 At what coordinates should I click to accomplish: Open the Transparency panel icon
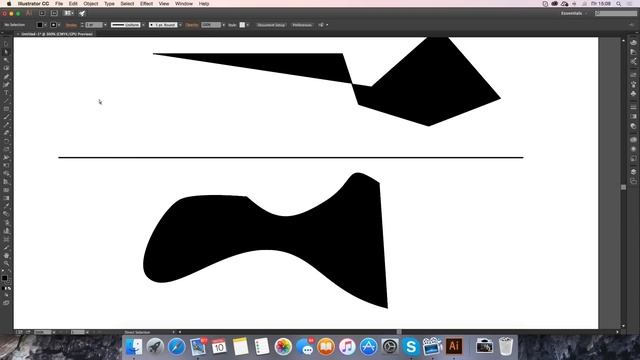[633, 127]
